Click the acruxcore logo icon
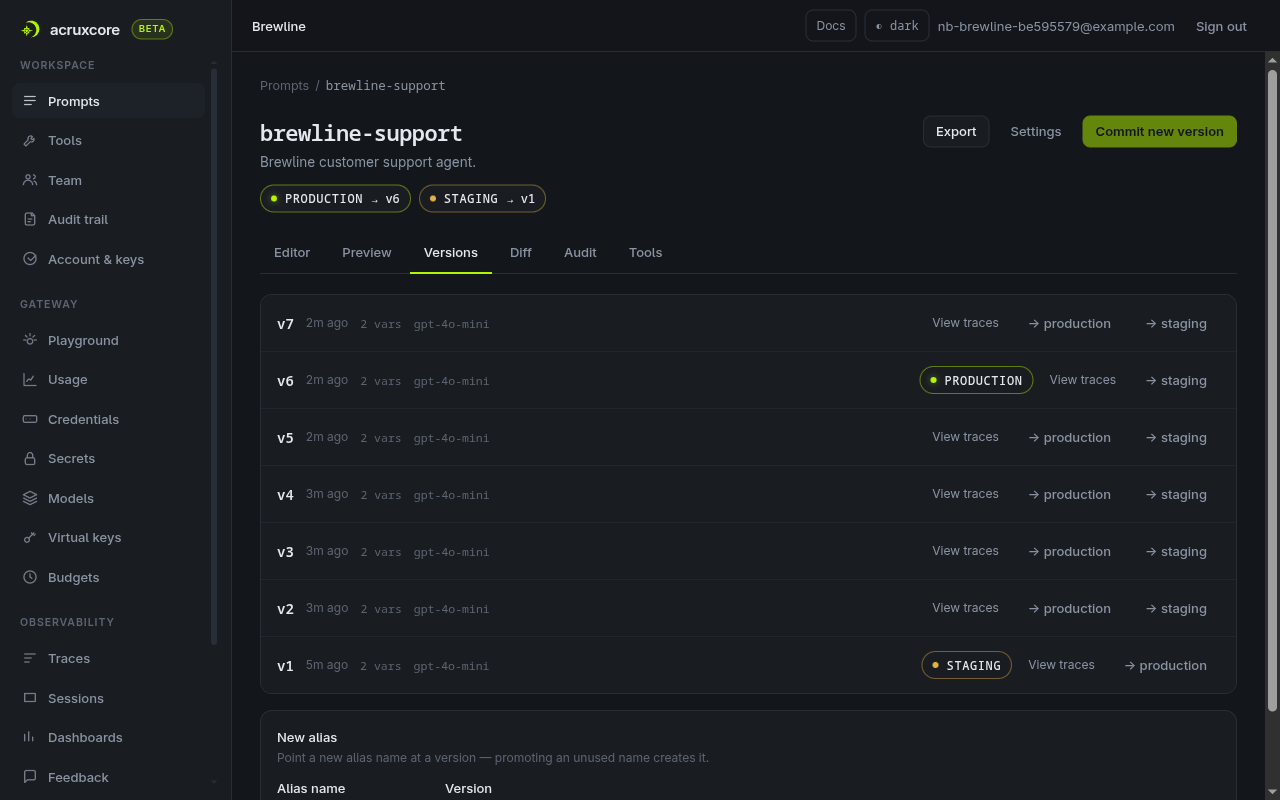 coord(30,30)
